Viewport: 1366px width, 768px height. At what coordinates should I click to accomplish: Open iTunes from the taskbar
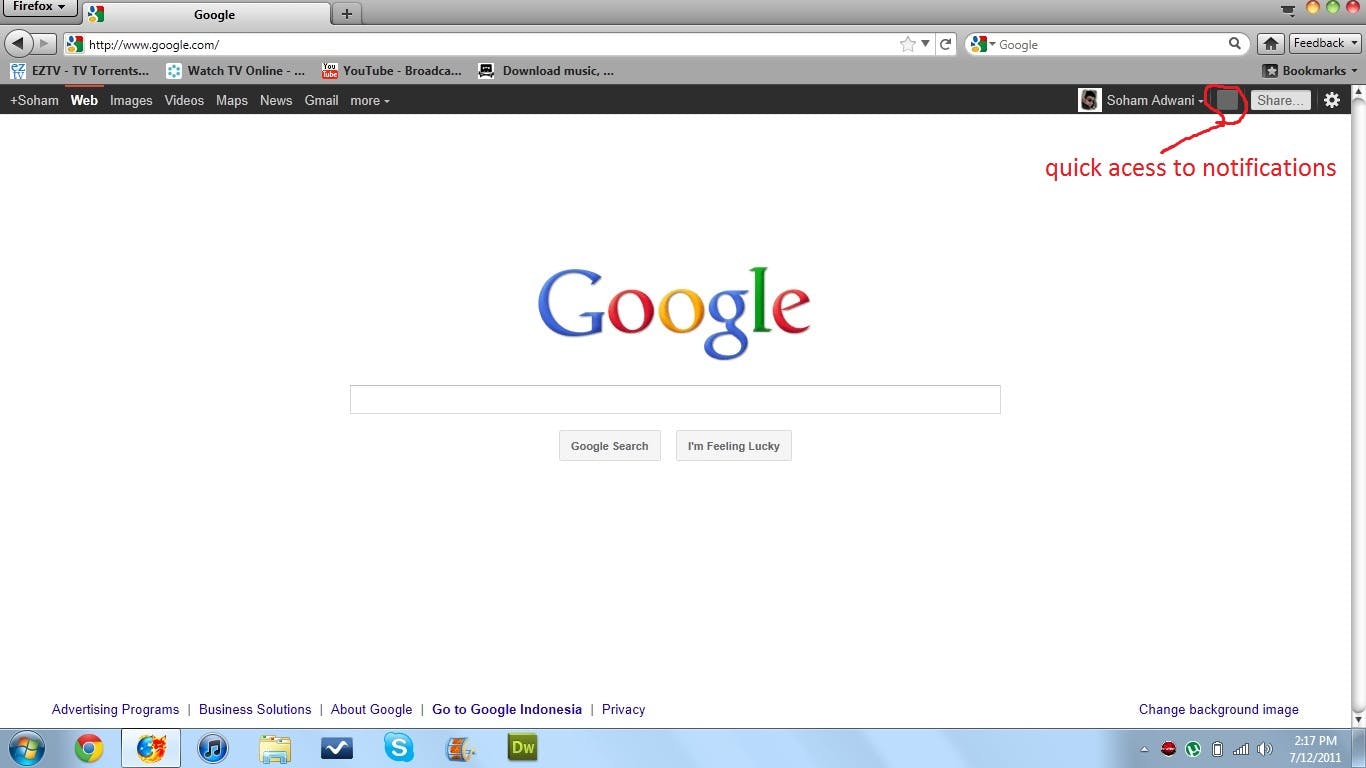click(x=213, y=748)
